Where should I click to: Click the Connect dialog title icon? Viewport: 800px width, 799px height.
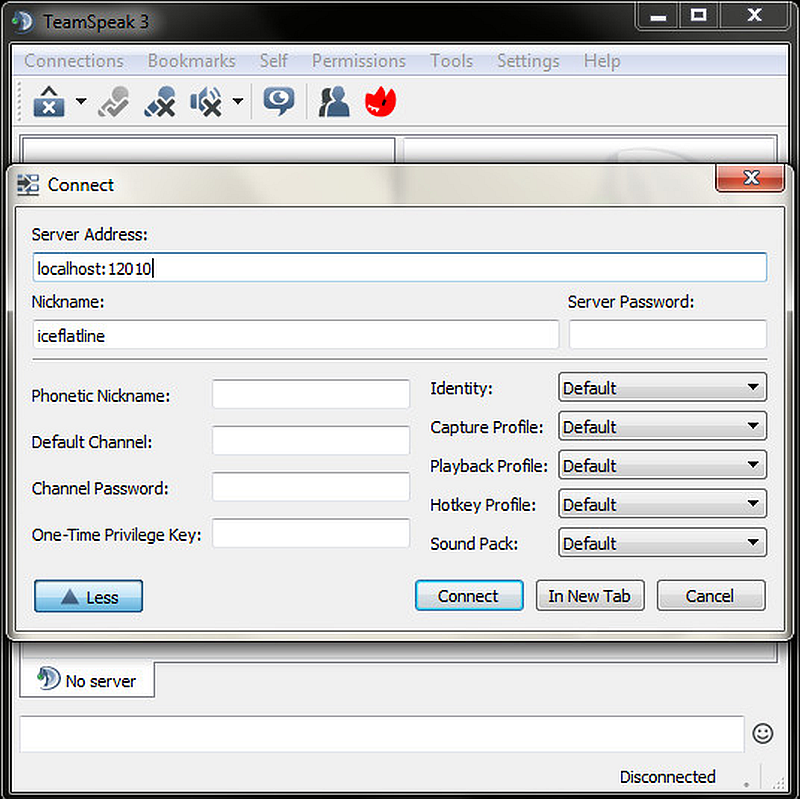[28, 185]
